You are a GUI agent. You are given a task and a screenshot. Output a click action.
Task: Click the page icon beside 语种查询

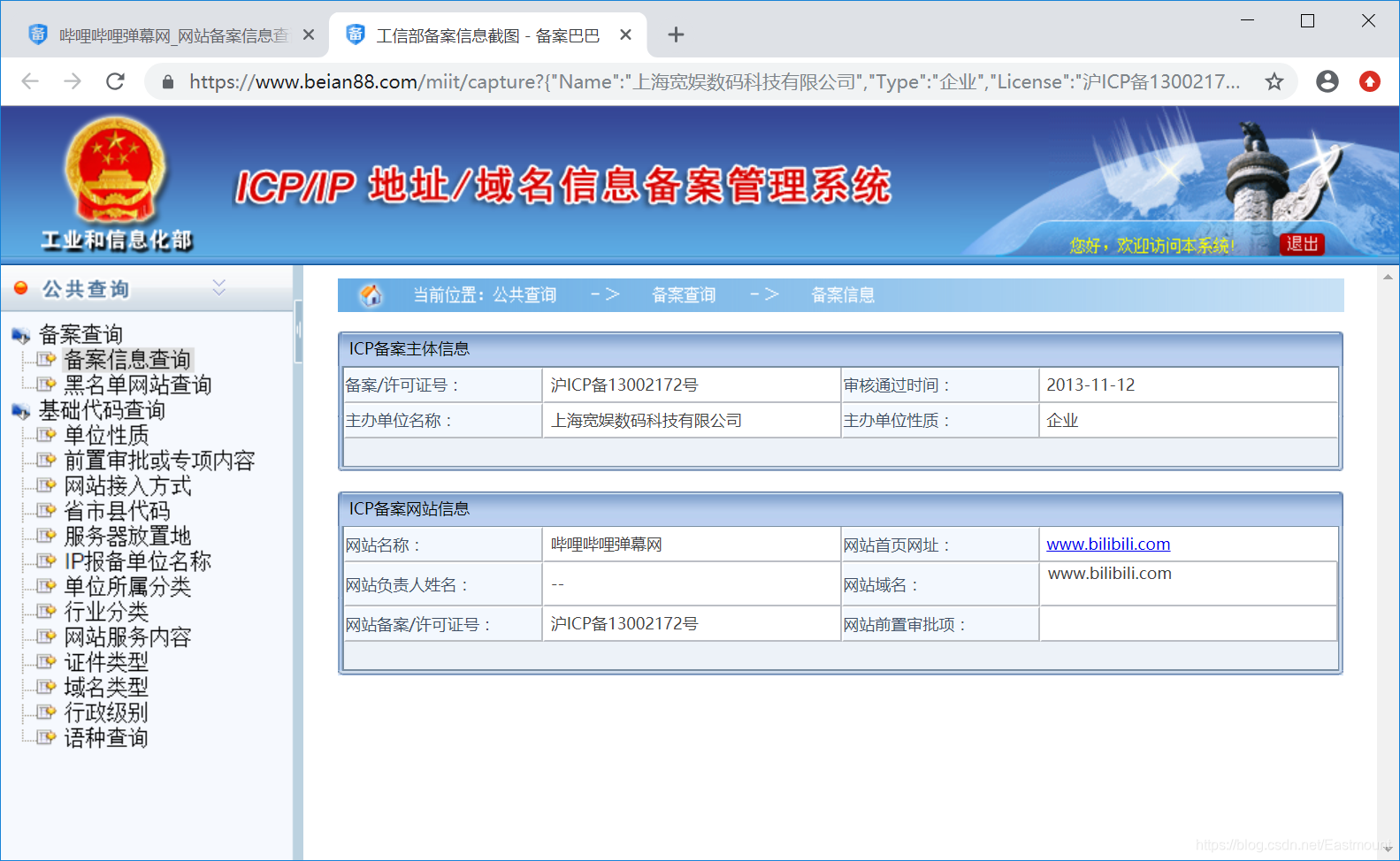[x=46, y=737]
